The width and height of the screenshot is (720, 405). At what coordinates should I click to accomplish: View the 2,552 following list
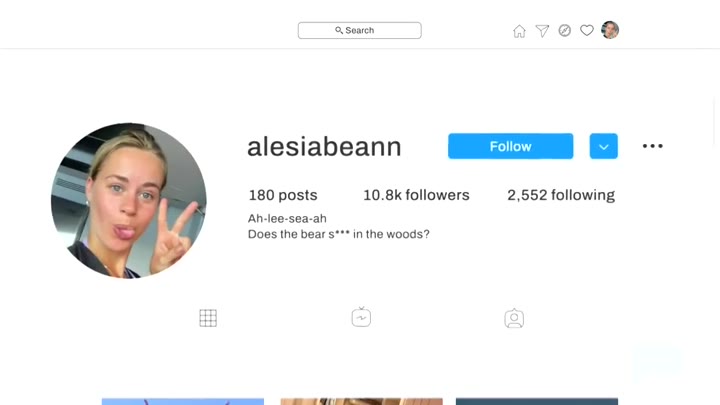point(561,195)
